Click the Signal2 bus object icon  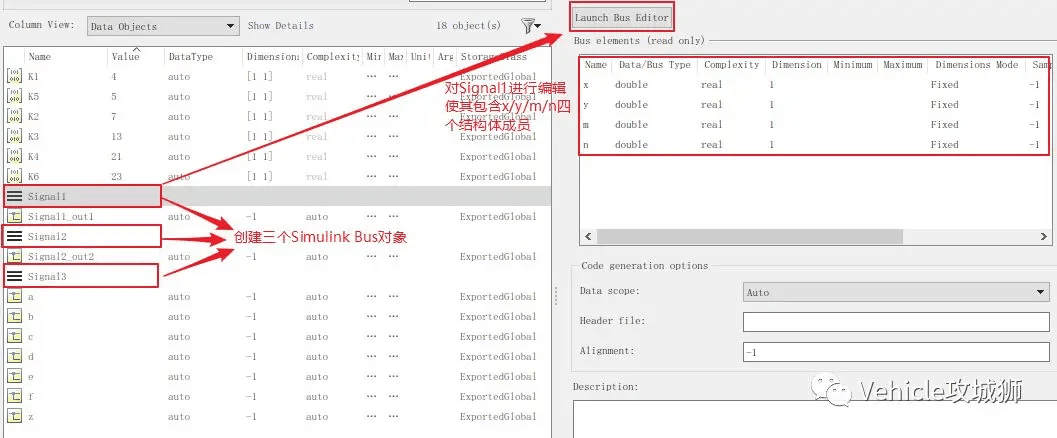click(14, 237)
